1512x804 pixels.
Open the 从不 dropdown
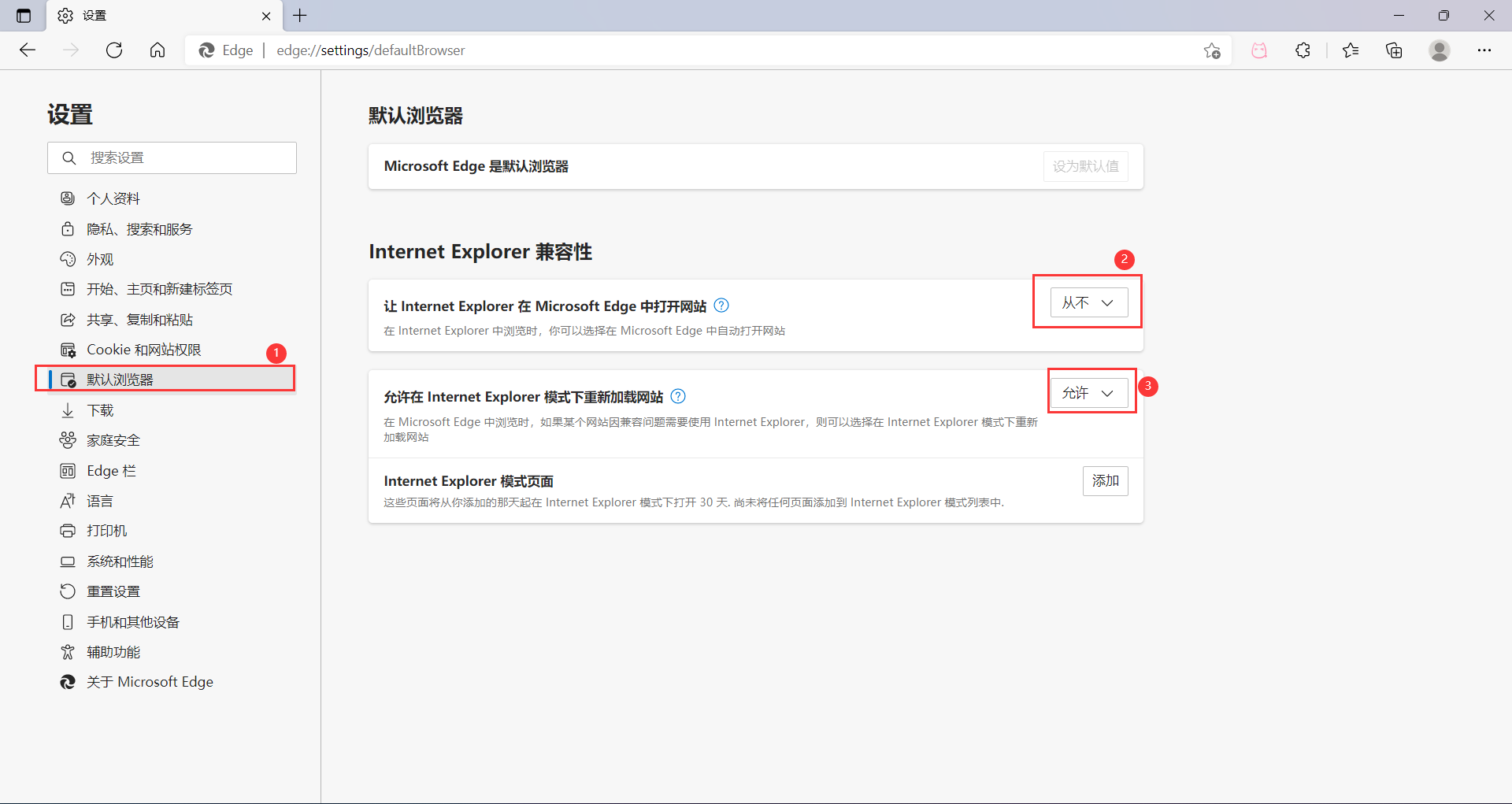coord(1089,302)
